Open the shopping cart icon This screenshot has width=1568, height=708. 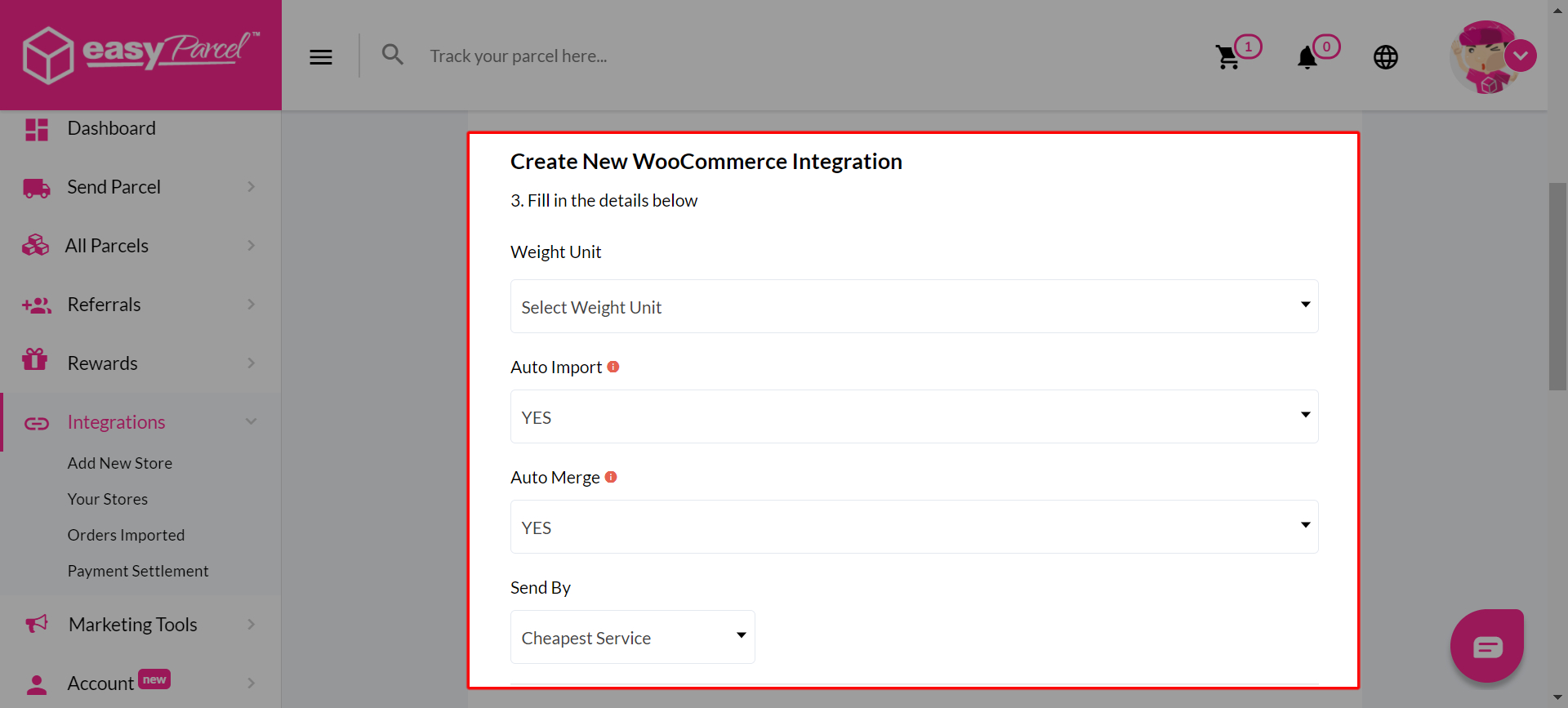coord(1227,57)
